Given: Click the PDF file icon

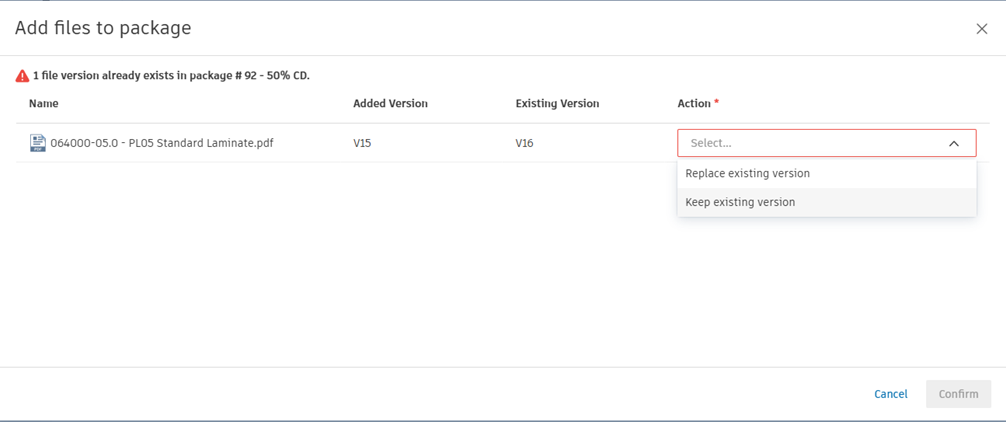Looking at the screenshot, I should [38, 143].
